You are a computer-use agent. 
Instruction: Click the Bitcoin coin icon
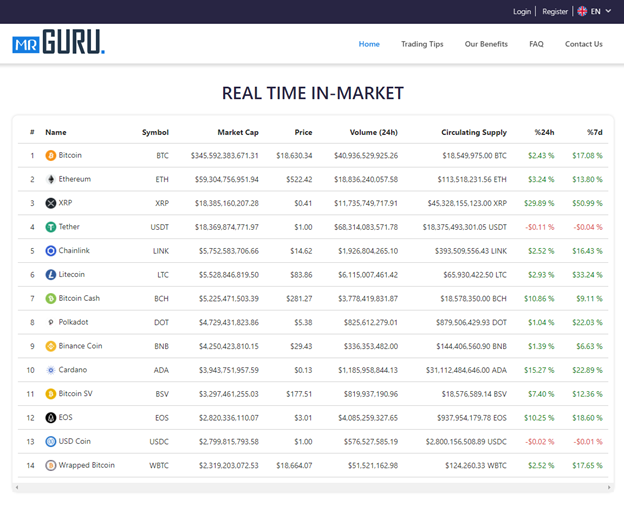tap(51, 155)
